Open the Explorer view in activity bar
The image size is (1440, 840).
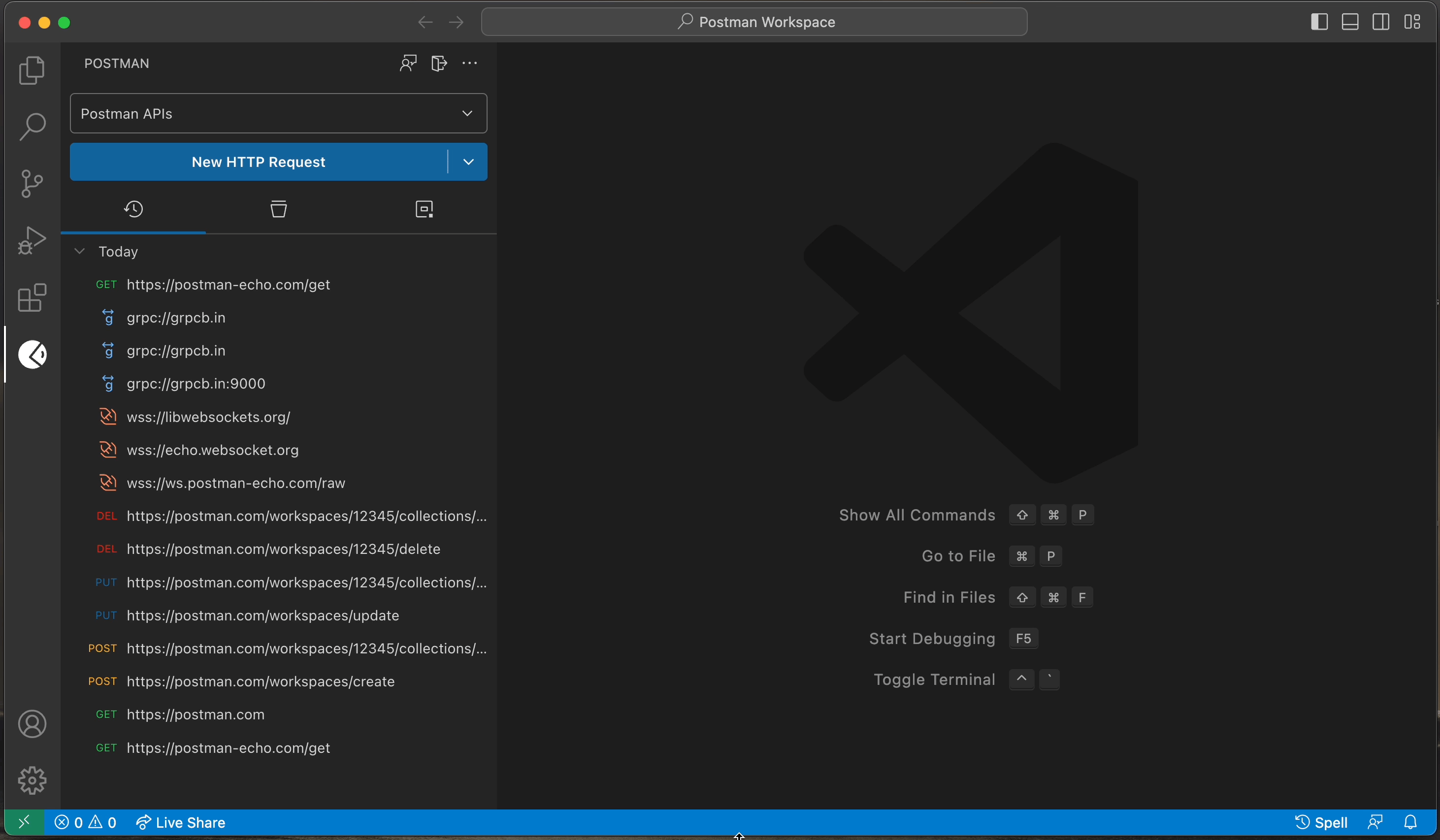[x=32, y=70]
